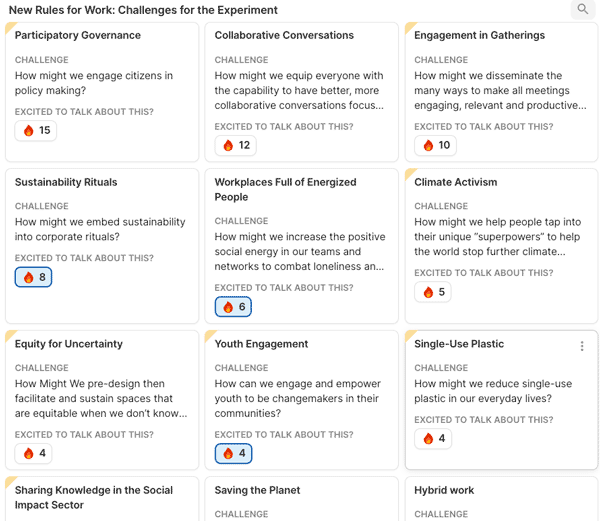Screen dimensions: 600x521
Task: Open the search icon at top right
Action: click(582, 10)
